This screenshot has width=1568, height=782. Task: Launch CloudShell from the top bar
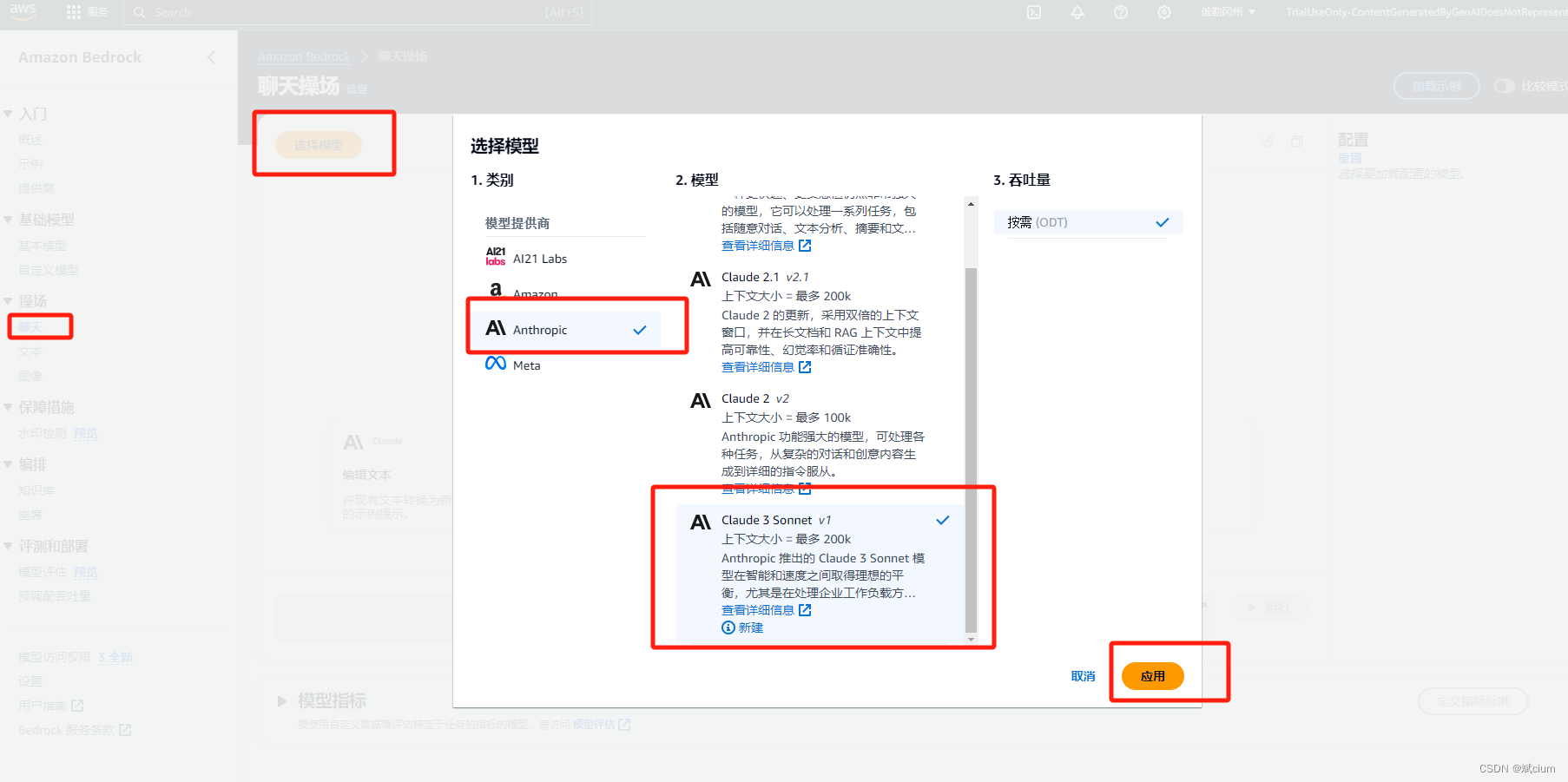[x=1034, y=12]
